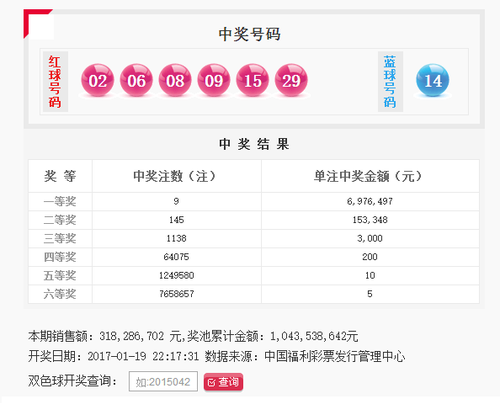Focus the 双色球开奖查询 issue number field
500x403 pixels.
tap(163, 382)
